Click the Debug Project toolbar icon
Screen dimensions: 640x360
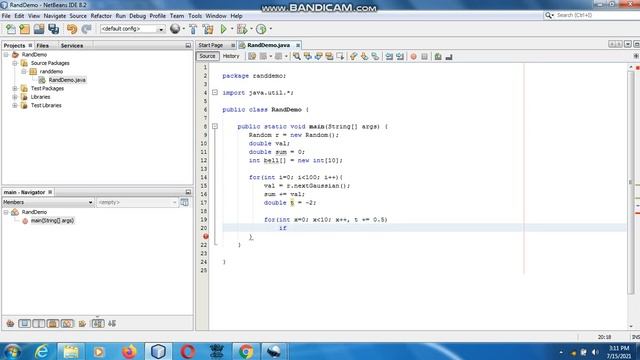pos(242,29)
